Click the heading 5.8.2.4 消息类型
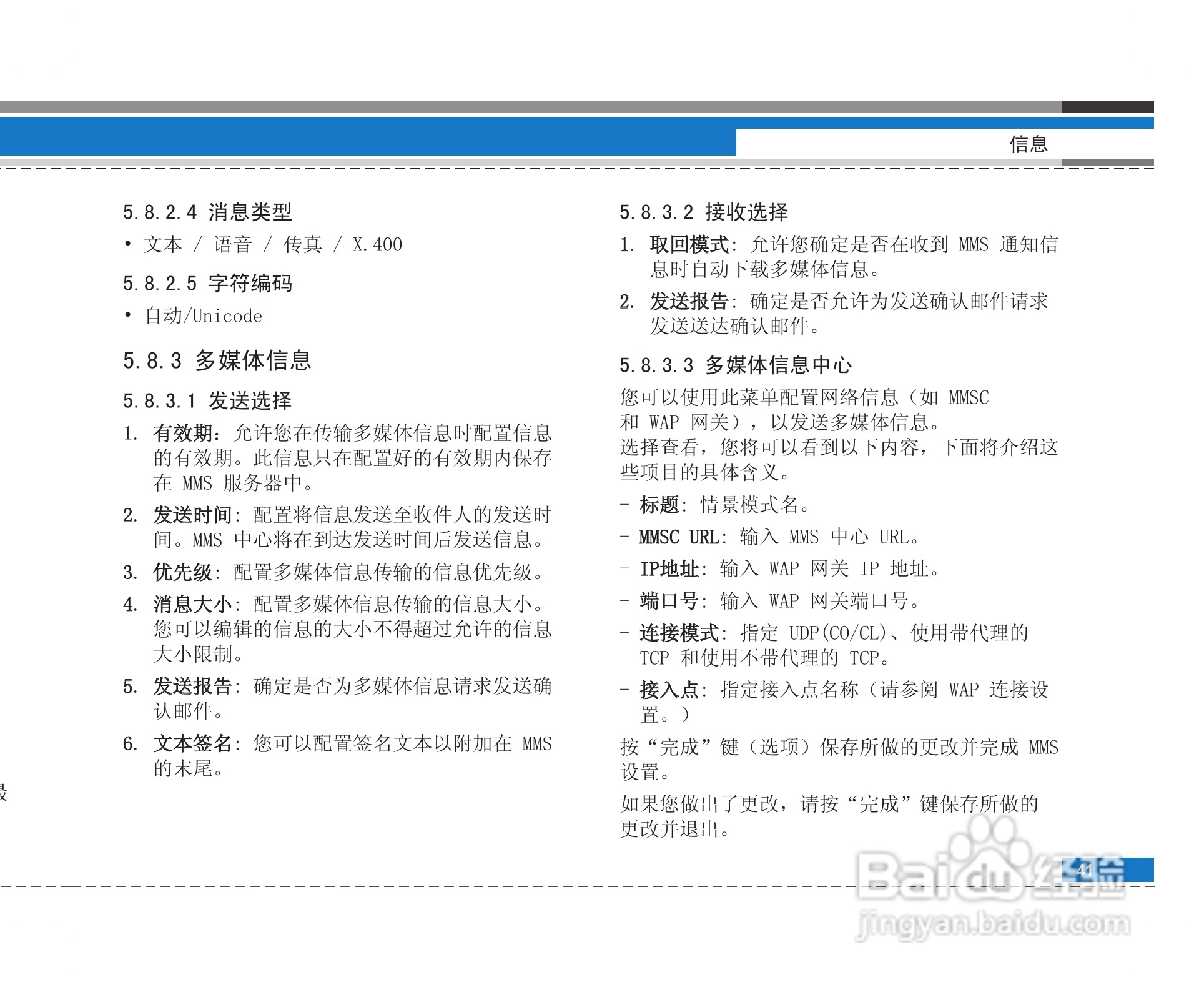Image resolution: width=1204 pixels, height=992 pixels. pos(207,212)
